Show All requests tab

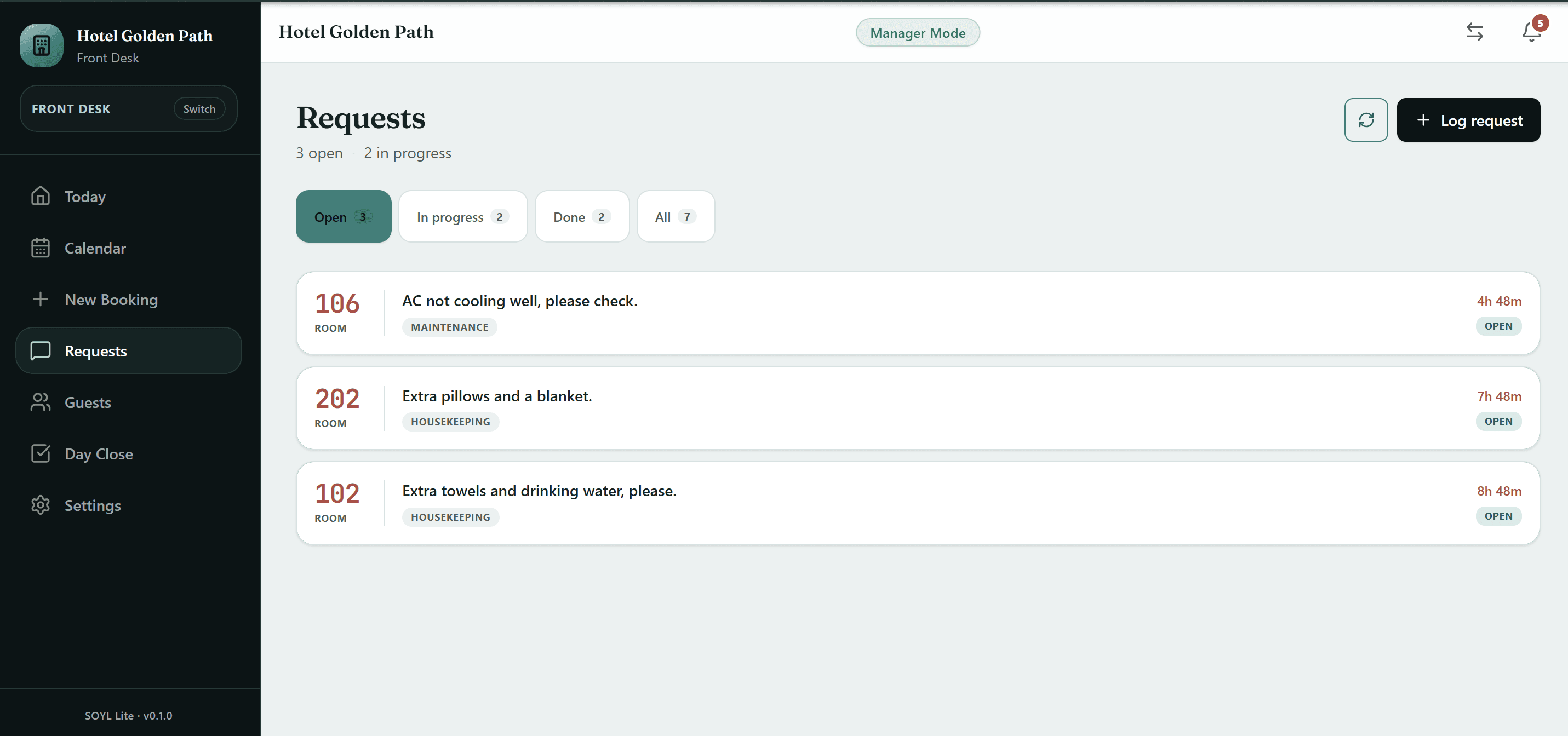pyautogui.click(x=675, y=216)
